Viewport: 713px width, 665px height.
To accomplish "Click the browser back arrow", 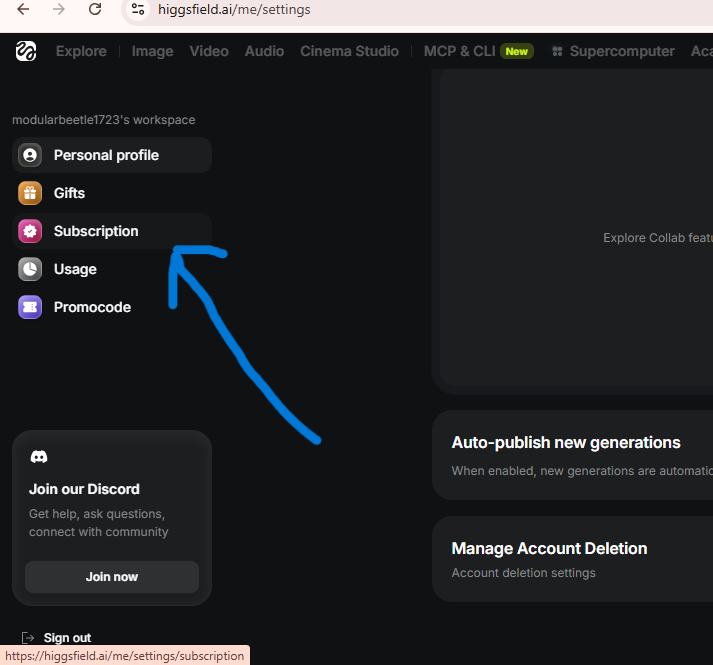I will 23,9.
